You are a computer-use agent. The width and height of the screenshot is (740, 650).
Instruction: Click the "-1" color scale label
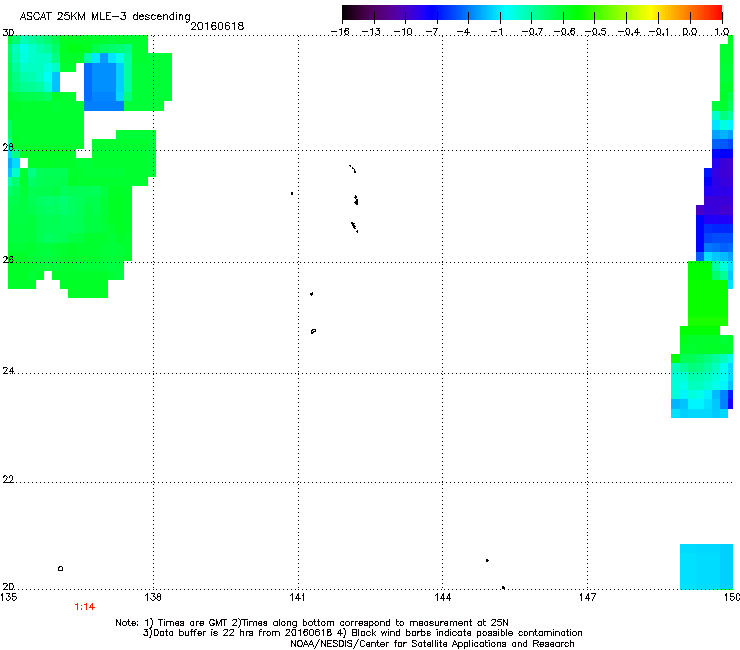coord(496,32)
